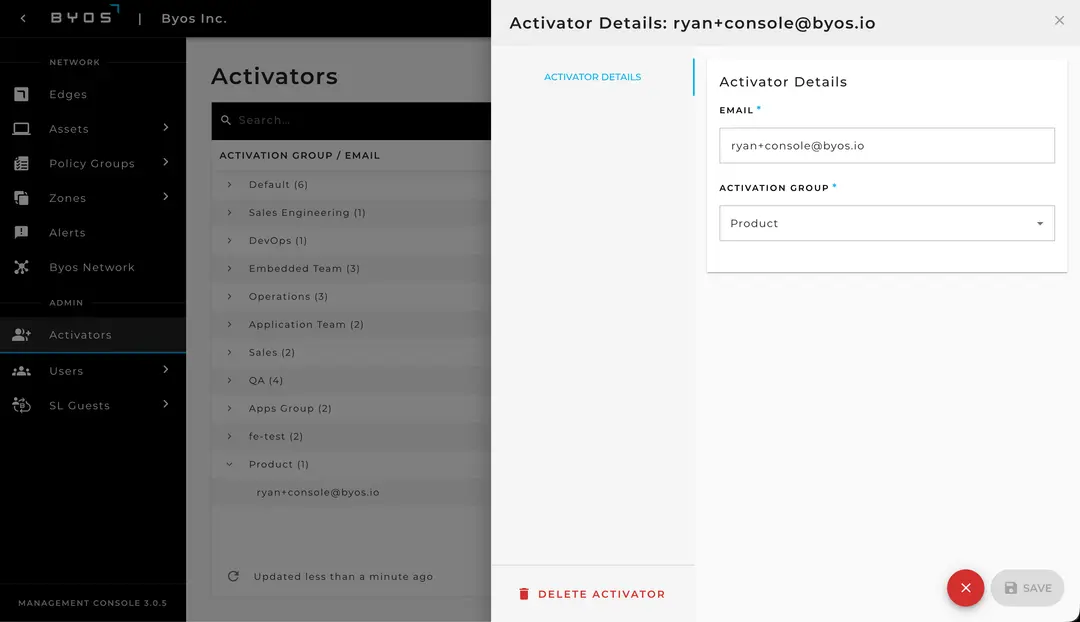
Task: Expand the DevOps (1) group
Action: [x=229, y=240]
